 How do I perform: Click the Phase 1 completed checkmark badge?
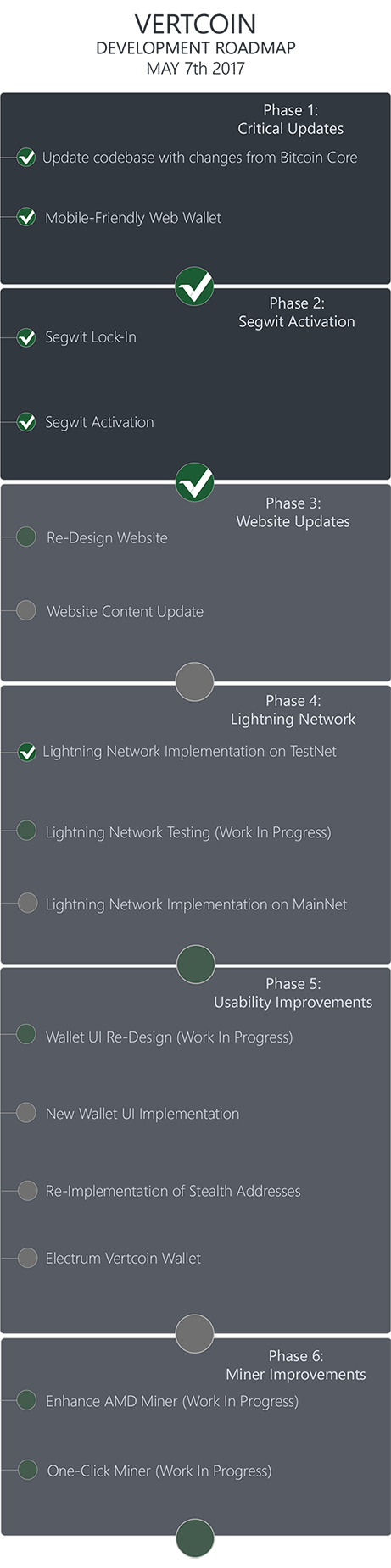tap(194, 286)
